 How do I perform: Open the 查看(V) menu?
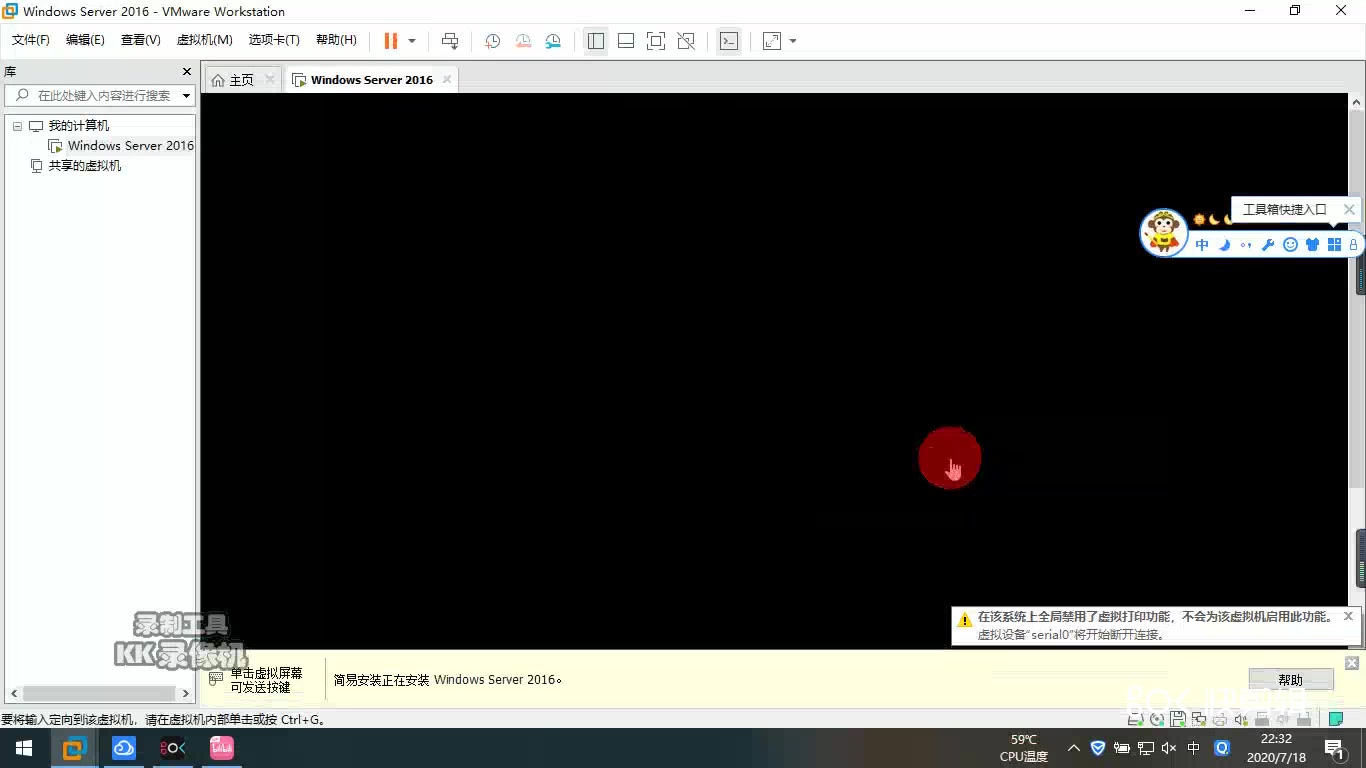click(x=141, y=40)
